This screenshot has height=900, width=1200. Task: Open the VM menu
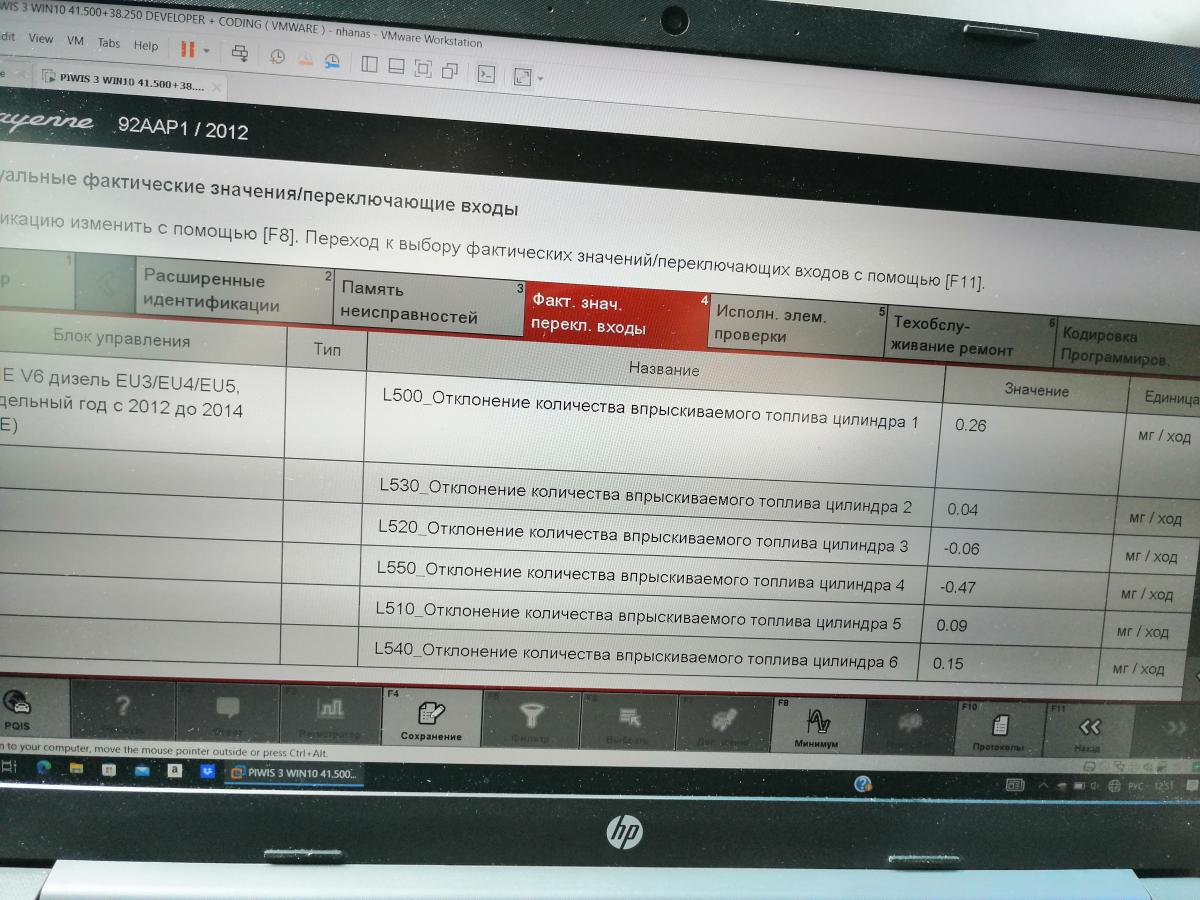pos(75,41)
